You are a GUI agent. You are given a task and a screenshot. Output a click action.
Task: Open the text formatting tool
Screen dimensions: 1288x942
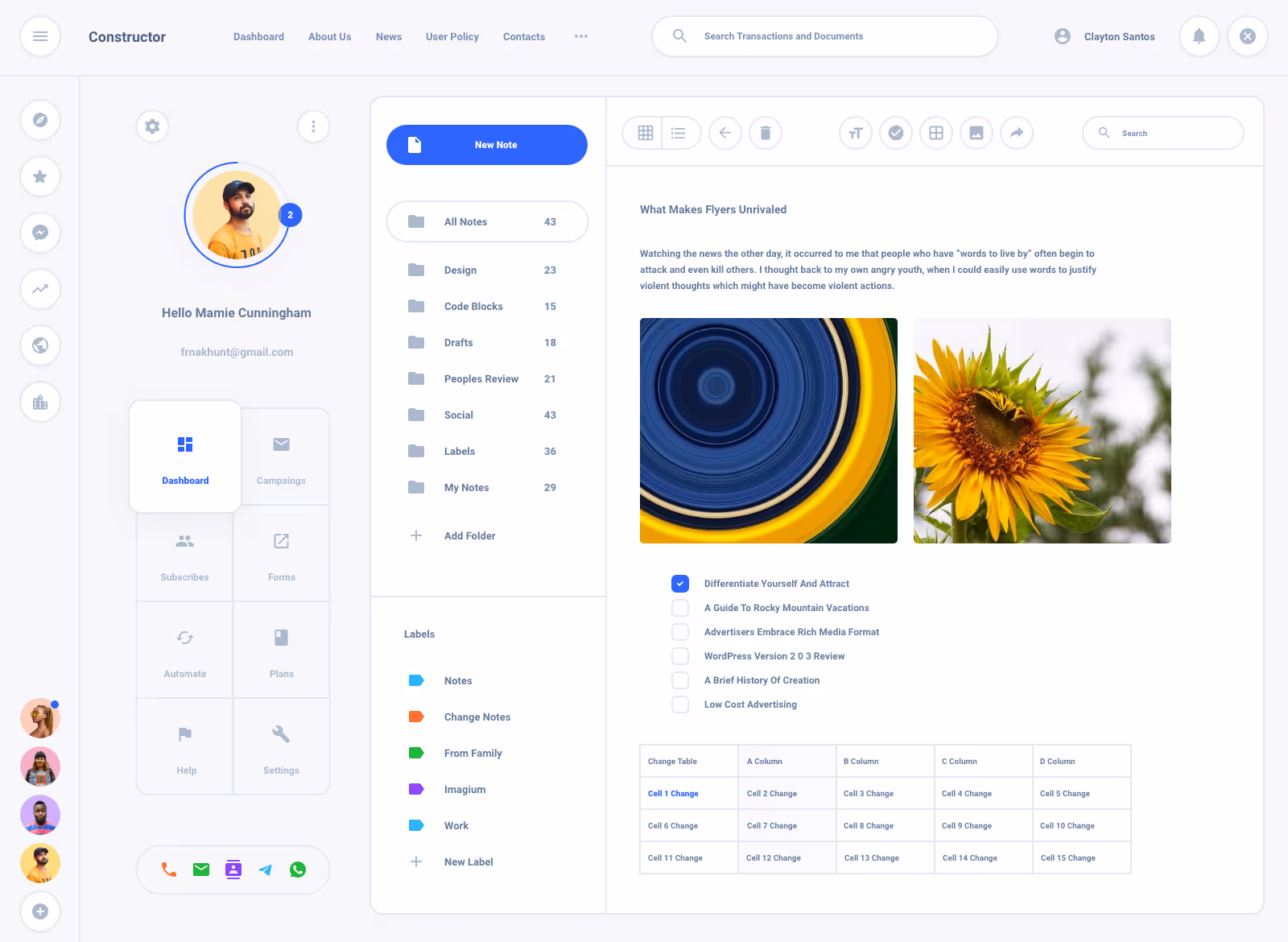tap(855, 133)
